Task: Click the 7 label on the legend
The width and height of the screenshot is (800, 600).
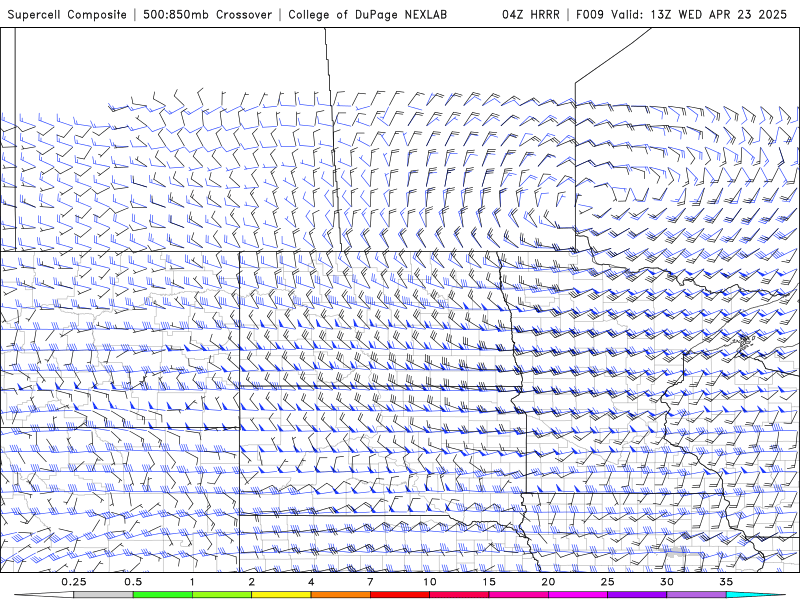Action: (370, 582)
